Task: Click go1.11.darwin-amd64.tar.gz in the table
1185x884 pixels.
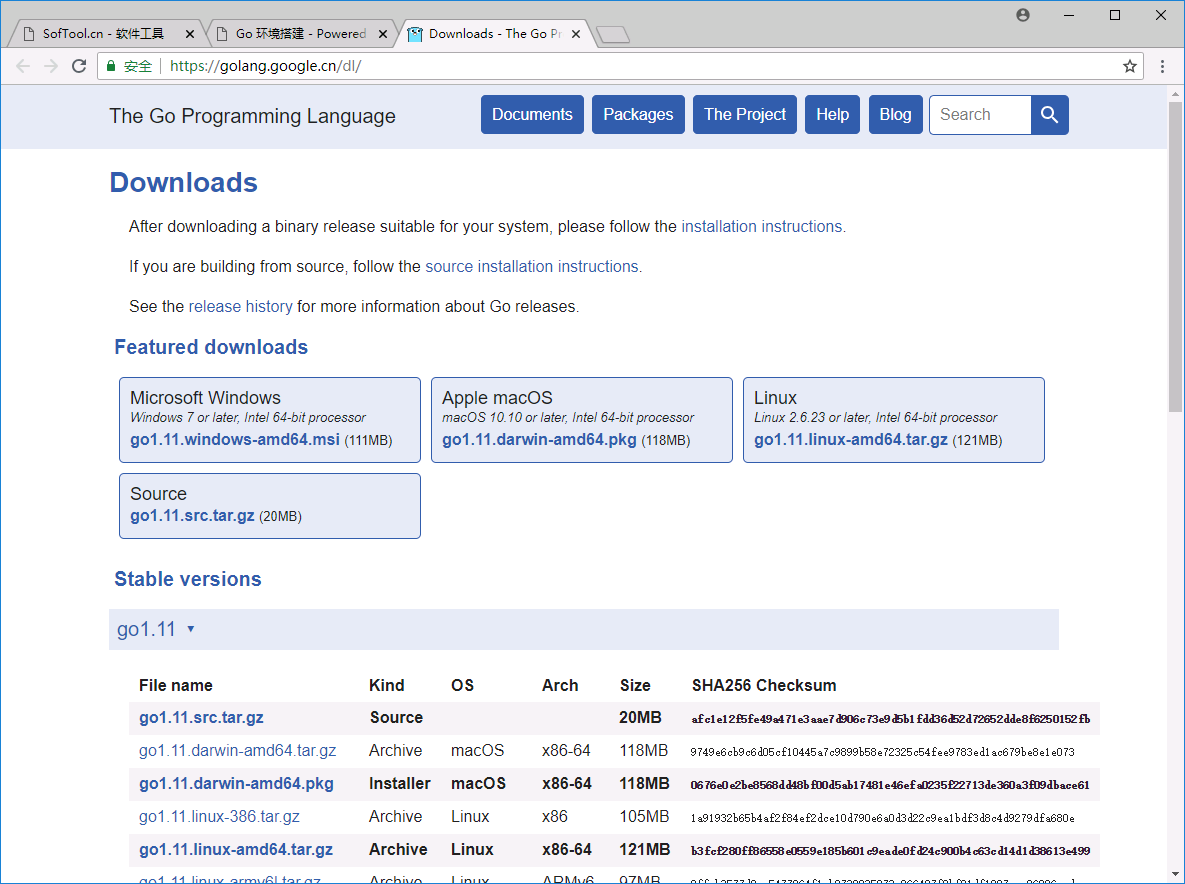Action: (237, 751)
